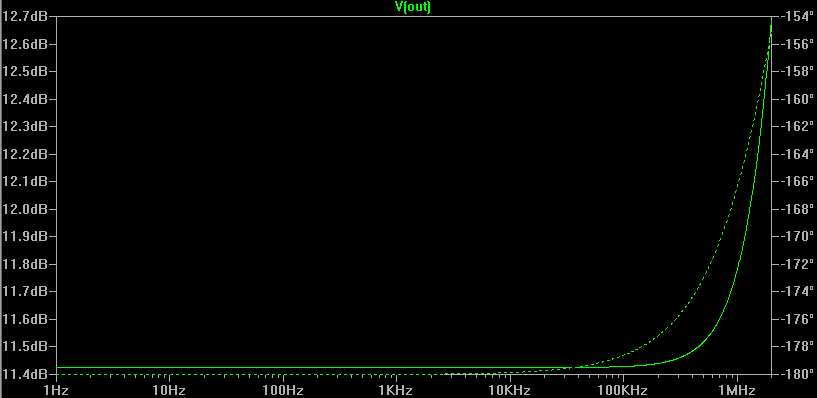Click the 100Hz frequency axis label
The height and width of the screenshot is (398, 817).
click(282, 390)
